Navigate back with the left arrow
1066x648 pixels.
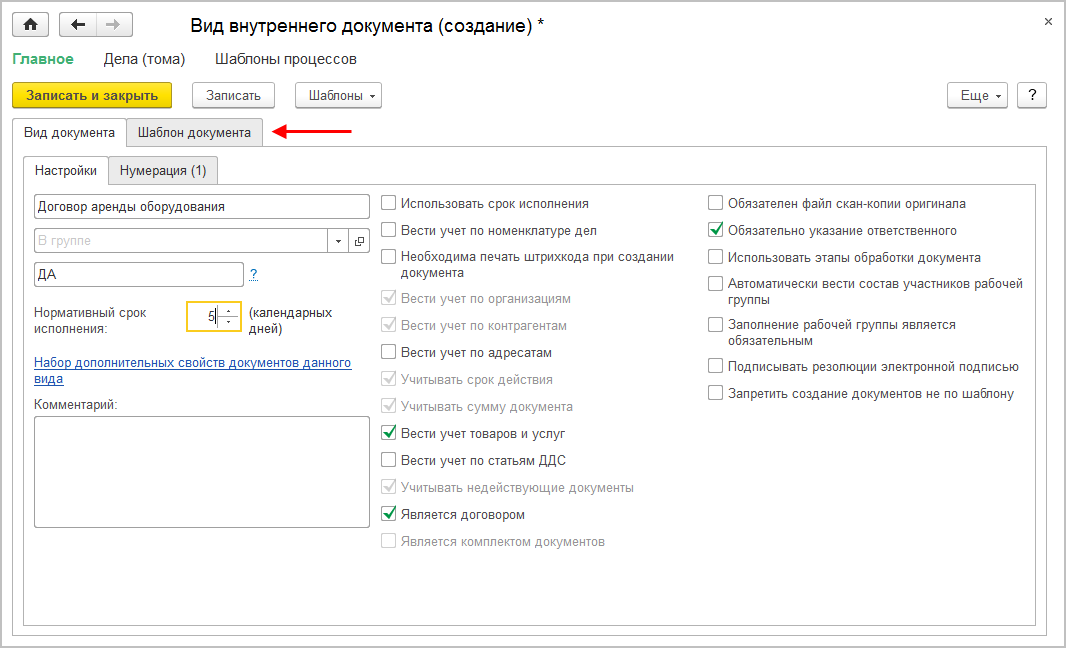click(x=78, y=25)
